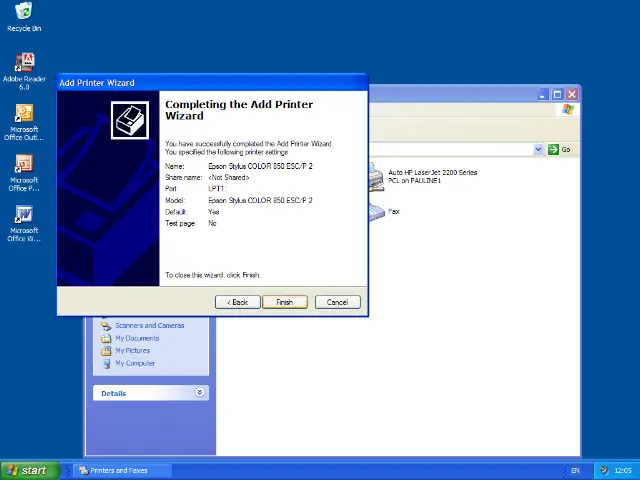Screen dimensions: 640x480
Task: Click Epson Stylus value in Model row
Action: (260, 200)
